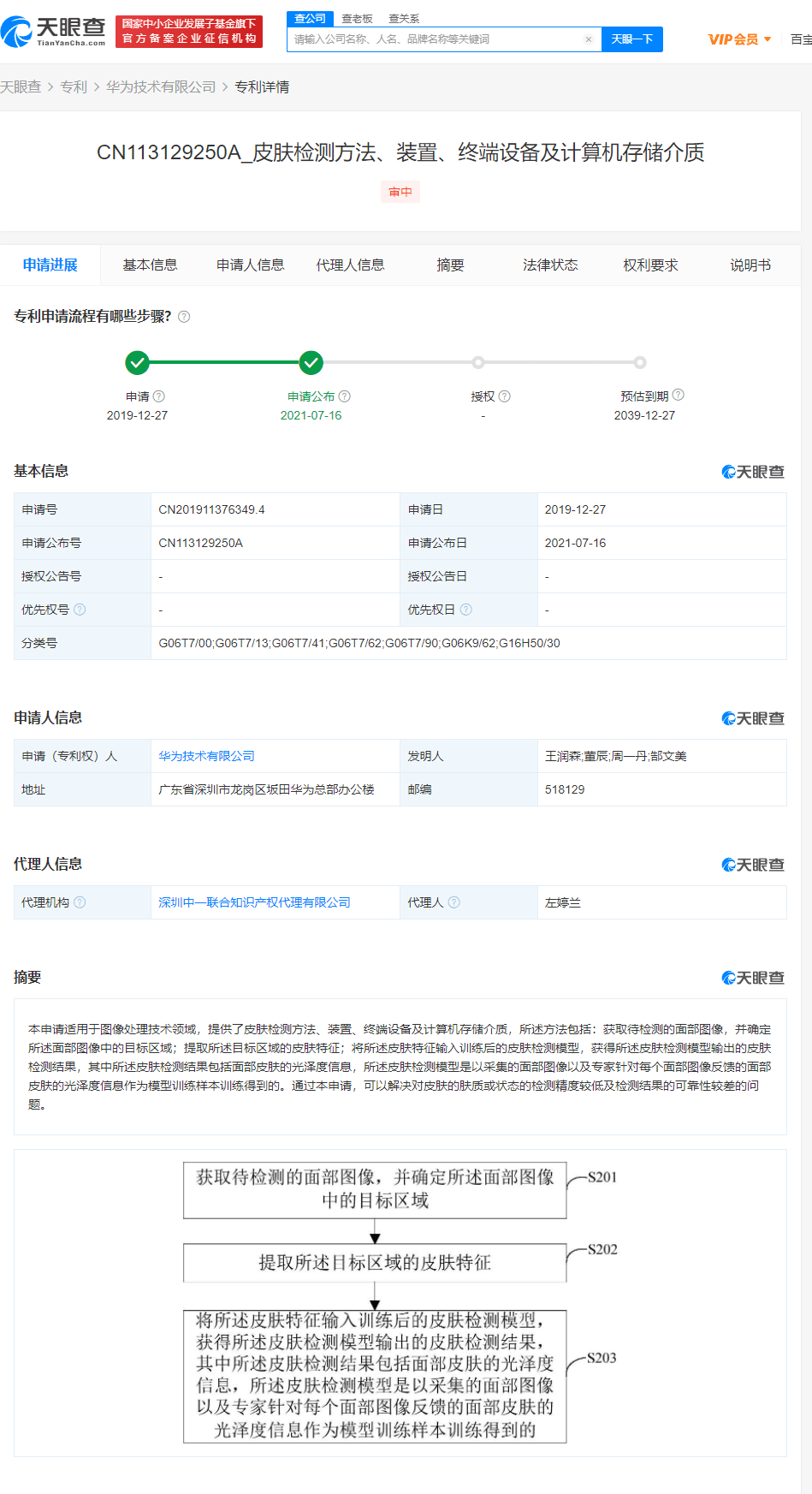Click the 天眼一下 search button
812x1494 pixels.
tap(632, 39)
